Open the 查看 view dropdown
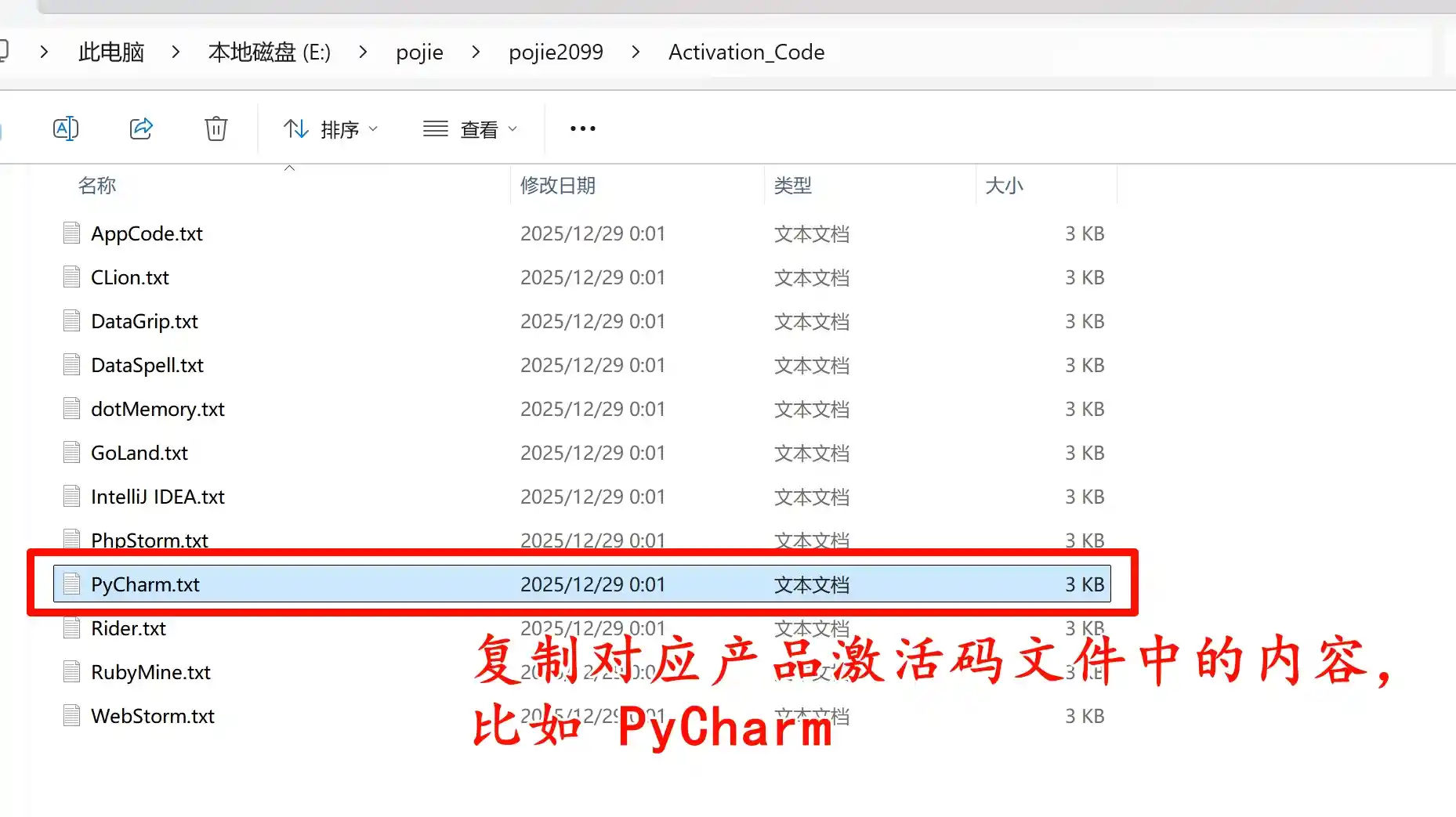Screen dimensions: 1456x817 pyautogui.click(x=470, y=129)
